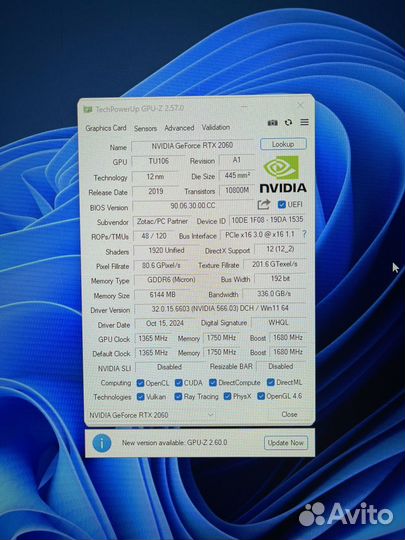This screenshot has height=540, width=405.
Task: Click the ROPs/TMUs field 48 / 120
Action: 154,236
